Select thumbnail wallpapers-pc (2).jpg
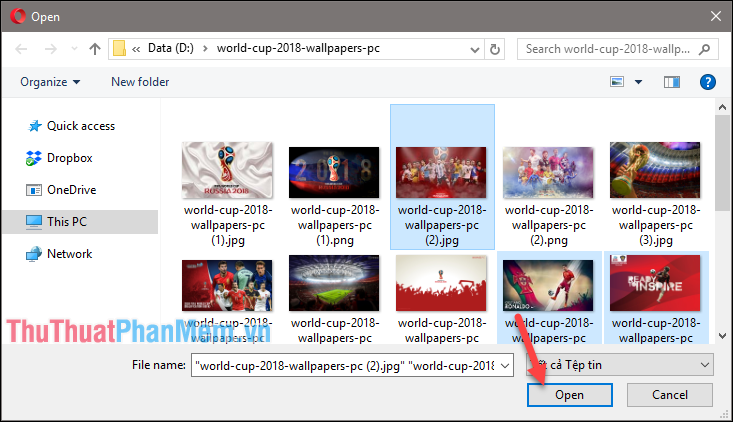The image size is (733, 422). 441,172
